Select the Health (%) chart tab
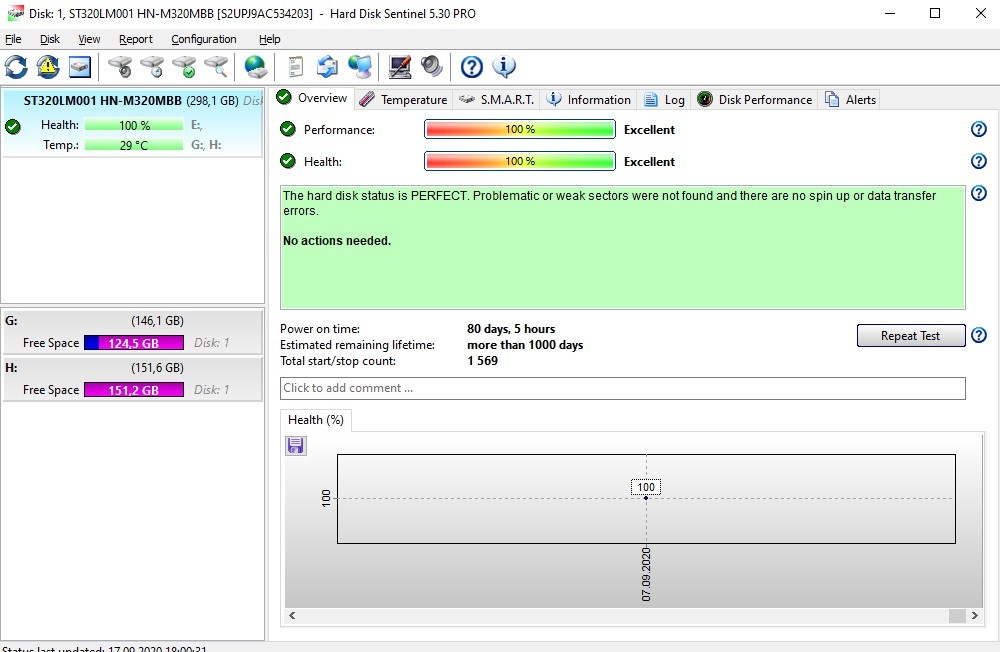Screen dimensions: 1000x652 pyautogui.click(x=316, y=420)
